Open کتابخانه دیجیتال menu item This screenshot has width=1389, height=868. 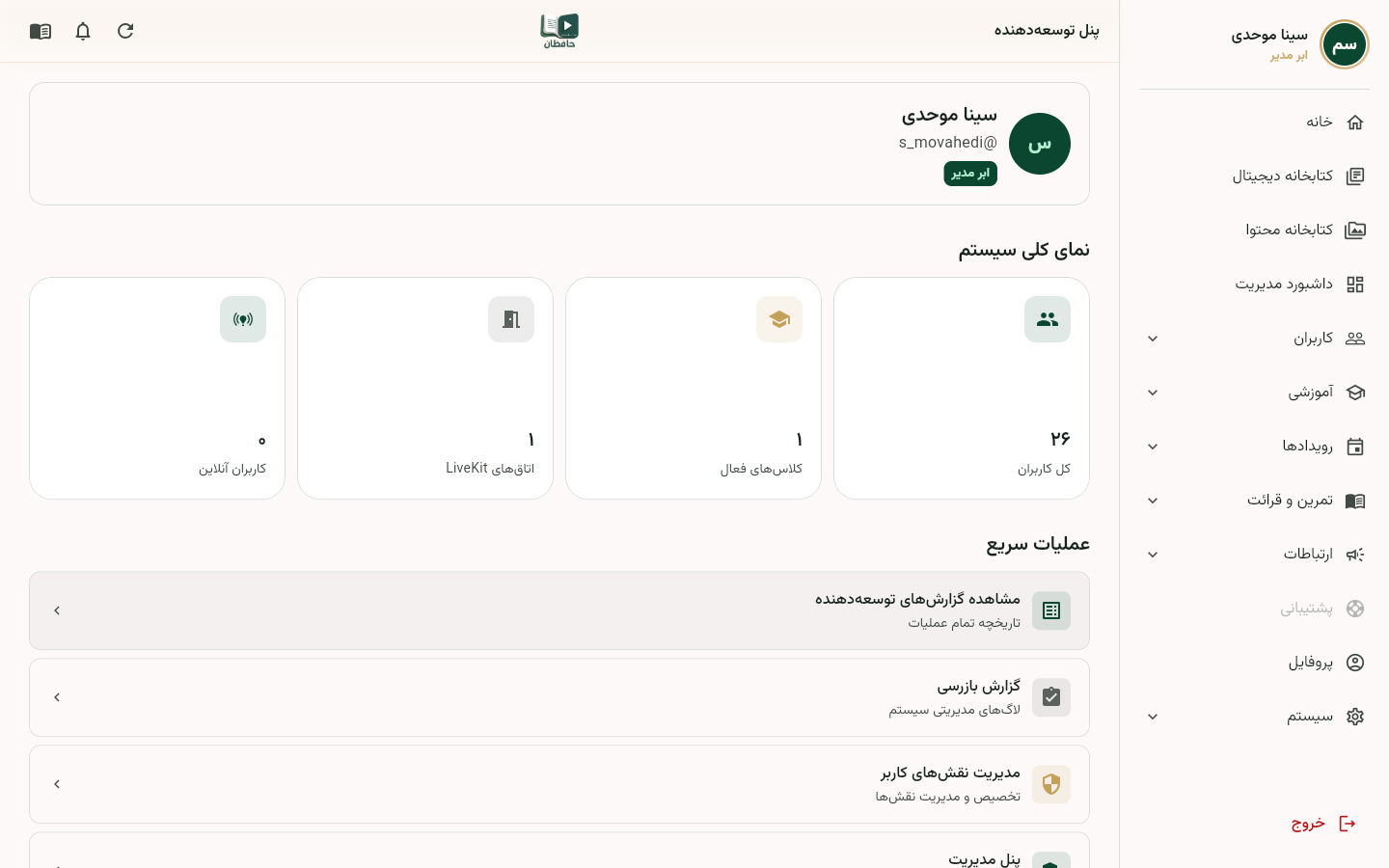pyautogui.click(x=1254, y=176)
